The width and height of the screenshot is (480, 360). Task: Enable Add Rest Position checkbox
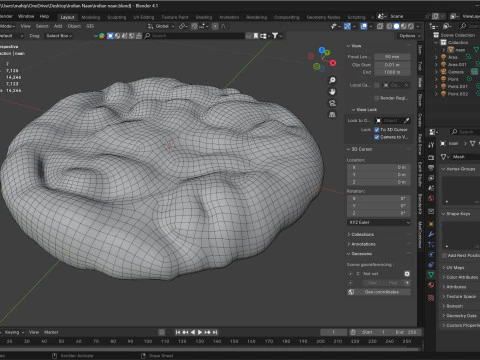(x=444, y=255)
